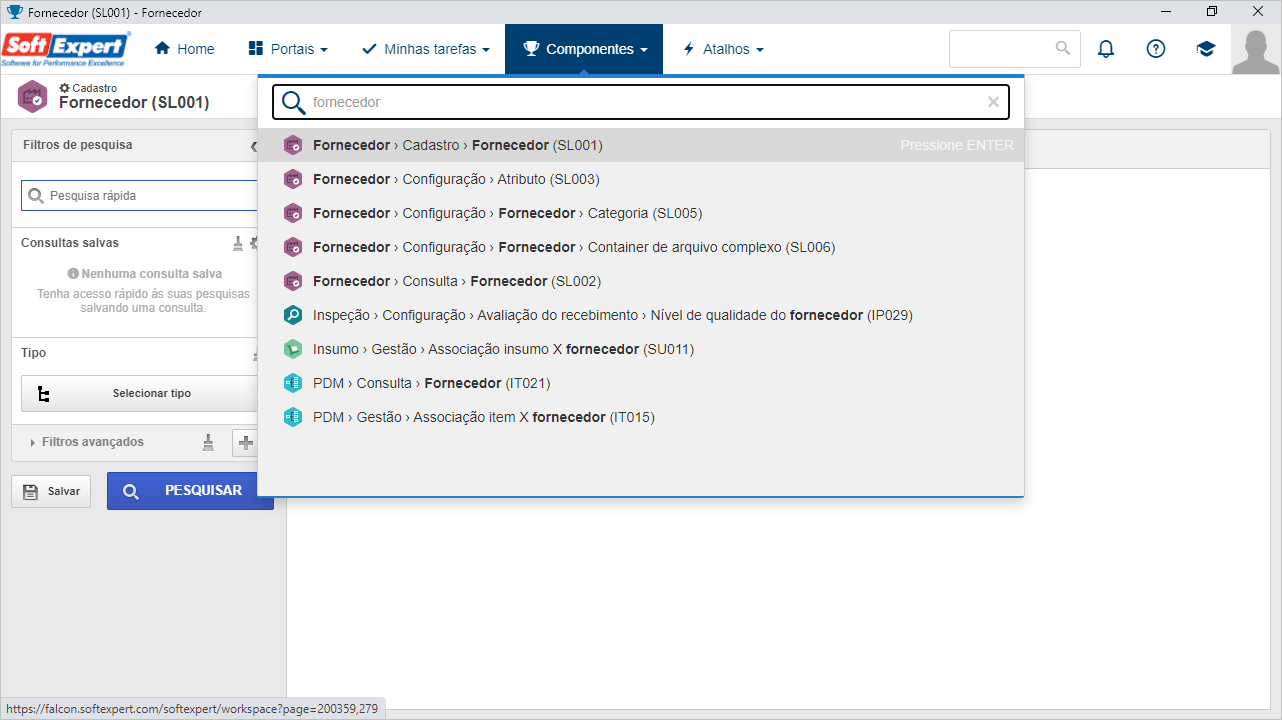The height and width of the screenshot is (720, 1282).
Task: Add an advanced filter with plus button
Action: coord(246,443)
